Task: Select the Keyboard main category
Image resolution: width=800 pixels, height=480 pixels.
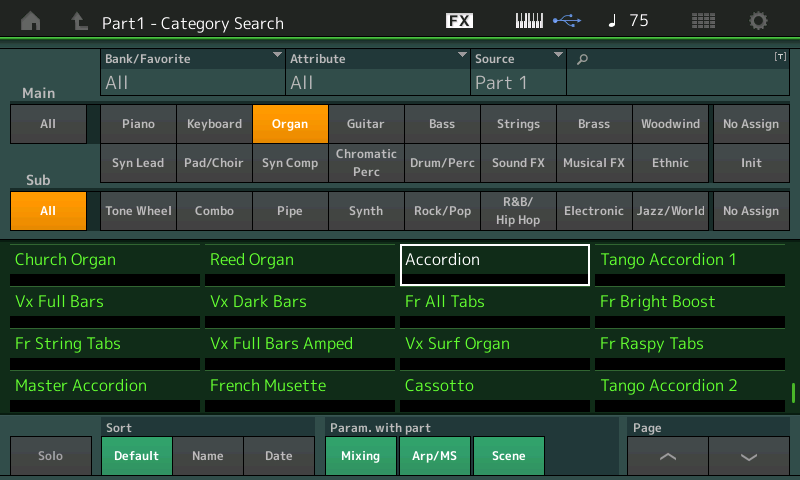Action: [214, 124]
